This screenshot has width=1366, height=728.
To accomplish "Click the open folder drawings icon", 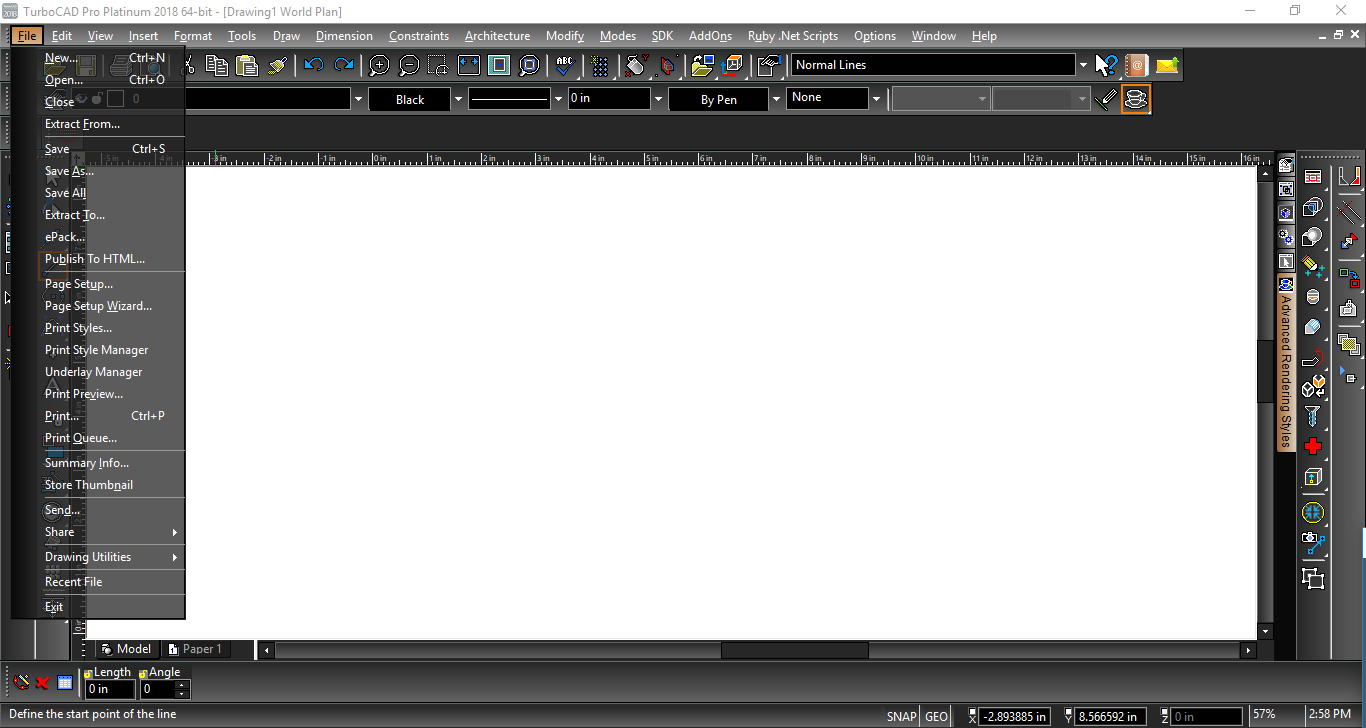I will [x=703, y=65].
